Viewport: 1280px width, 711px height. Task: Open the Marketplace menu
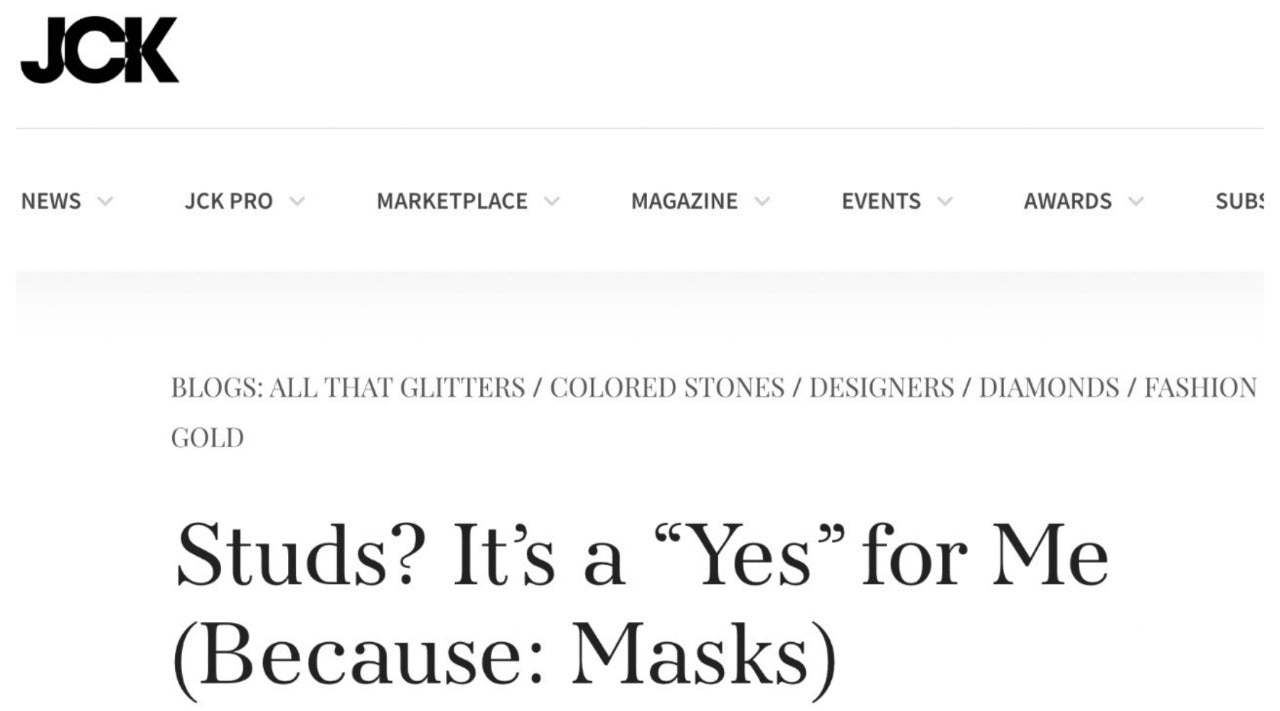[x=451, y=201]
